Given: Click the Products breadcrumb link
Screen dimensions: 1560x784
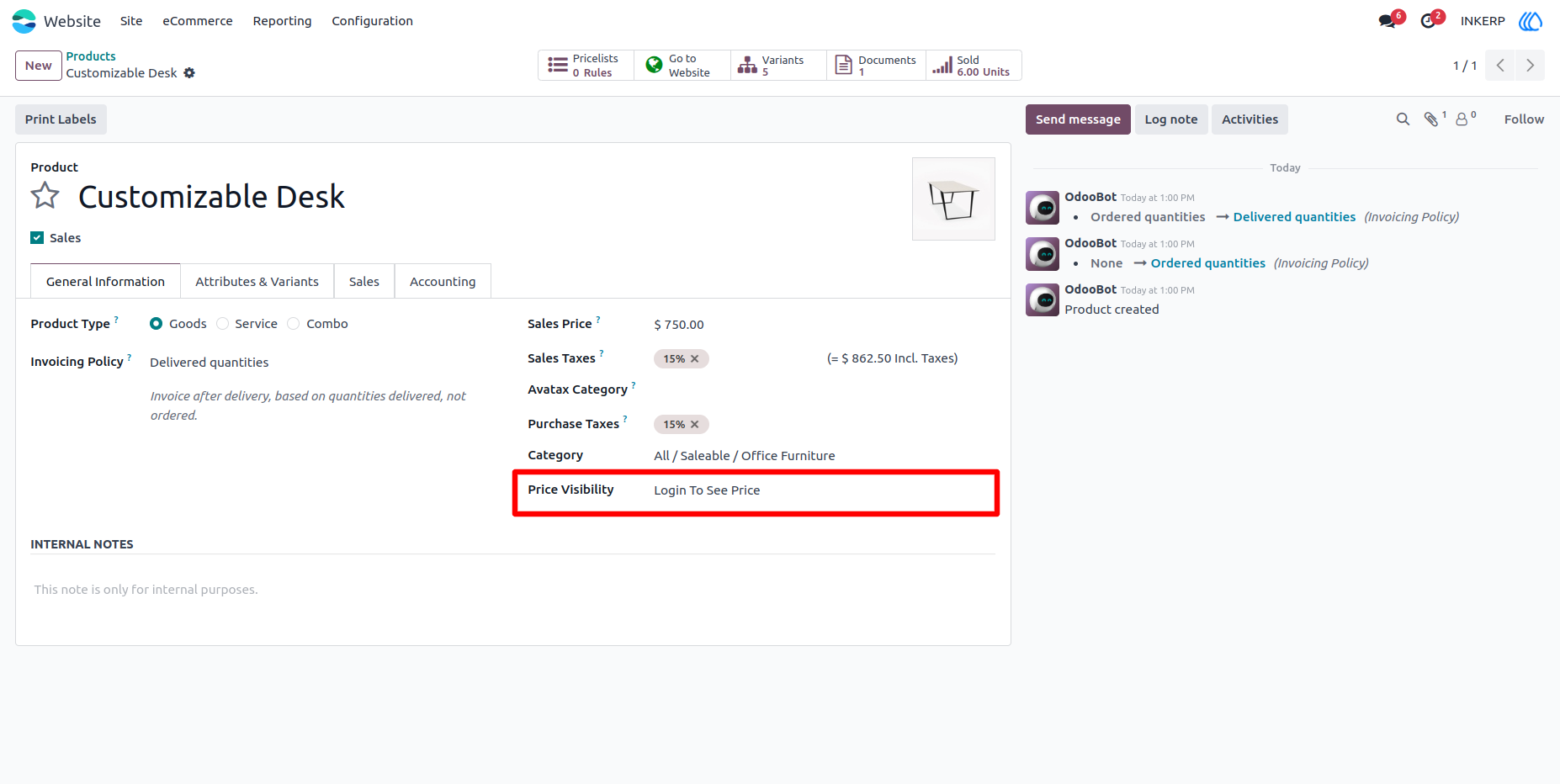Looking at the screenshot, I should click(91, 56).
